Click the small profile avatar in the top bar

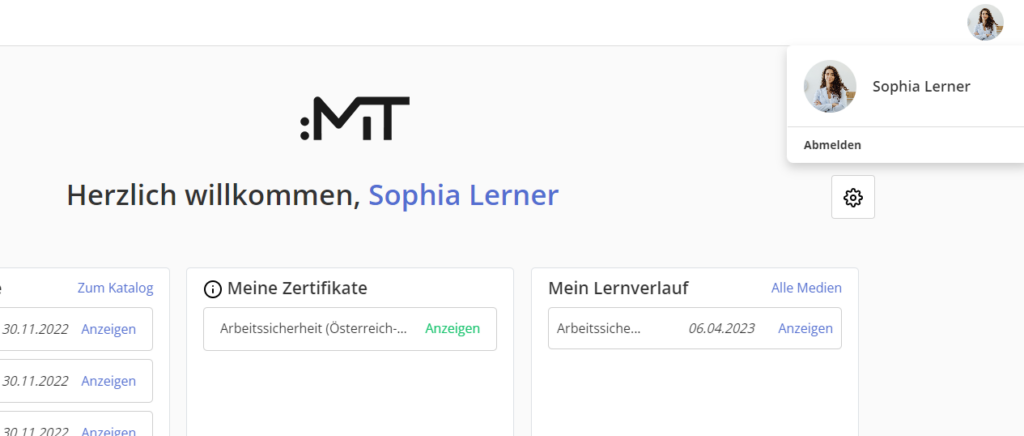point(985,22)
